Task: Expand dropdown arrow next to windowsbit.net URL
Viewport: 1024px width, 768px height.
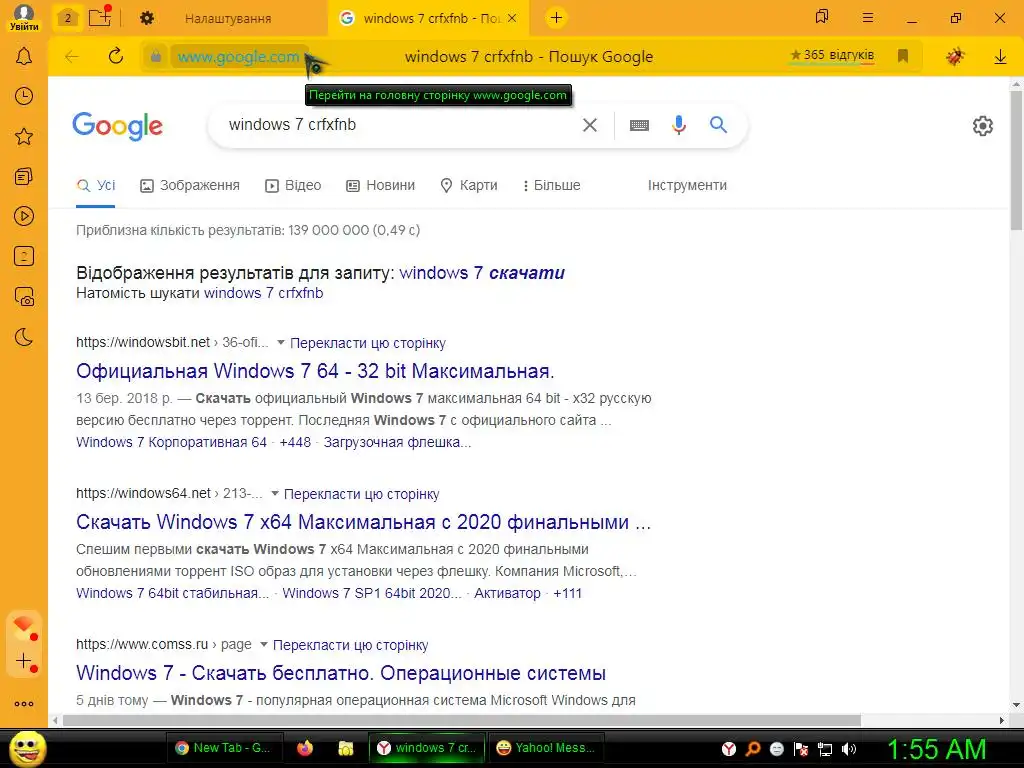Action: click(281, 342)
